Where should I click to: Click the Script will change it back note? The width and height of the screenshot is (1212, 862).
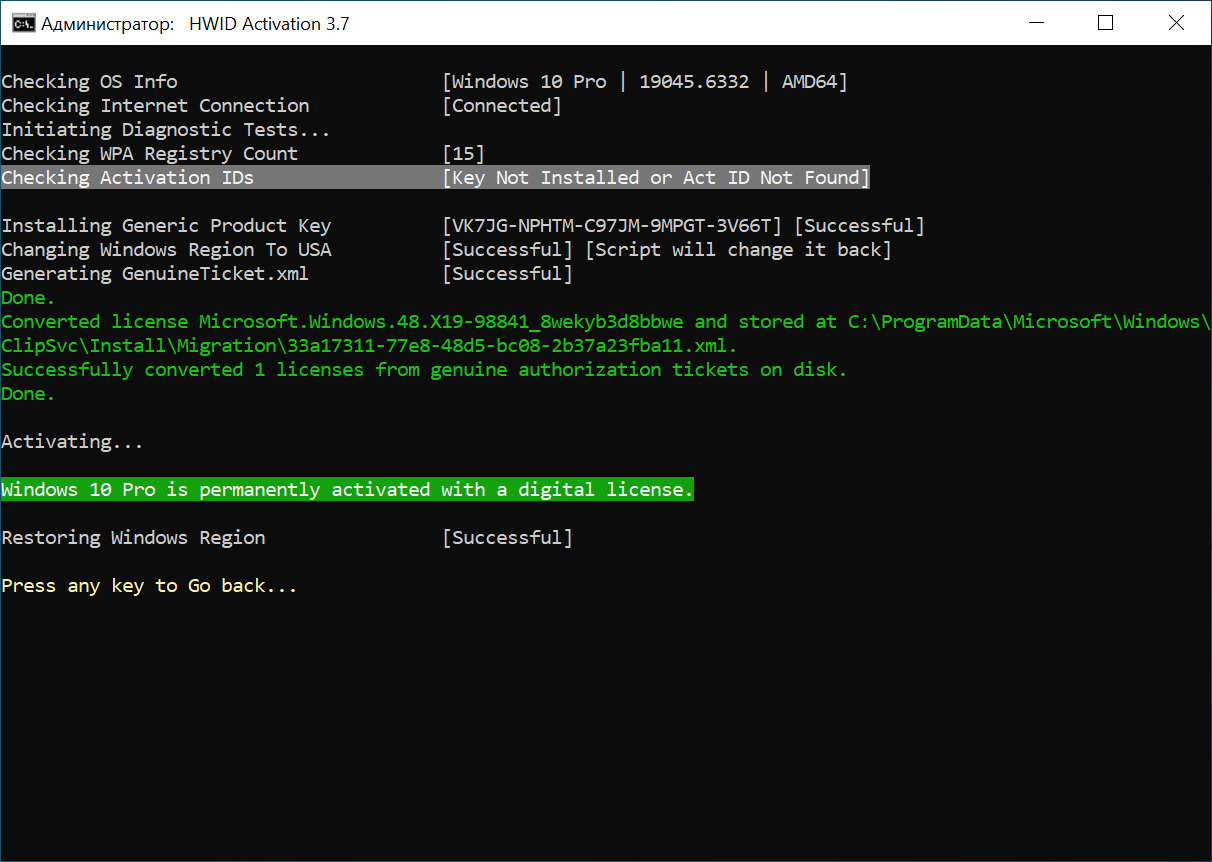(x=738, y=250)
